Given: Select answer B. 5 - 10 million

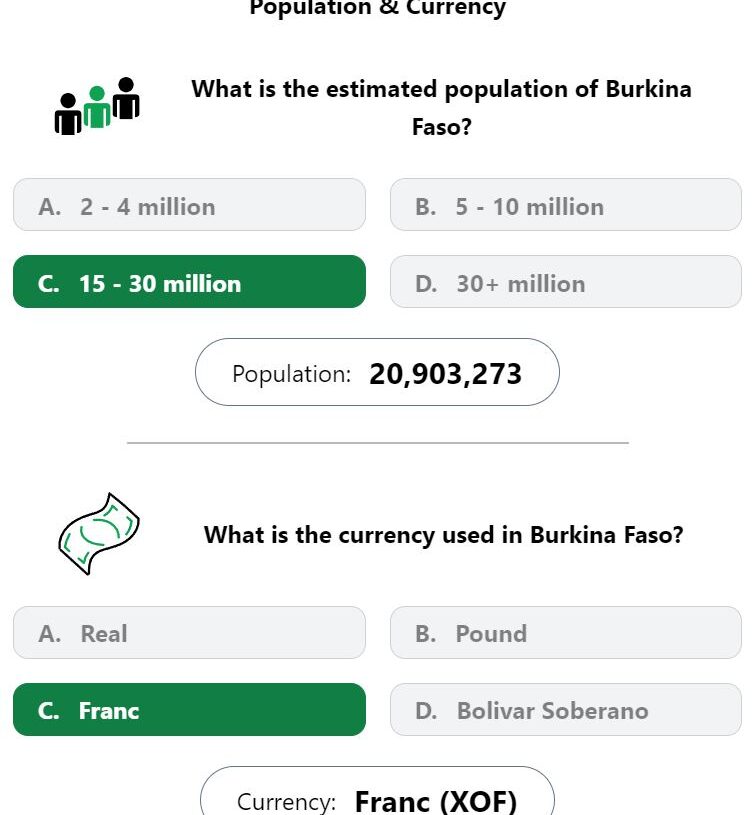Looking at the screenshot, I should click(x=566, y=205).
